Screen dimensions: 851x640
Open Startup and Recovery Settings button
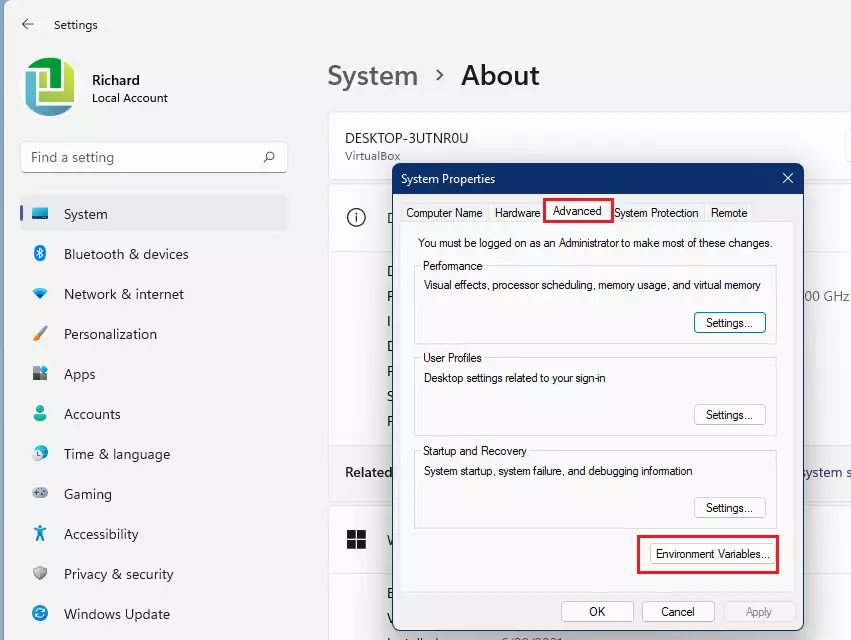click(729, 508)
